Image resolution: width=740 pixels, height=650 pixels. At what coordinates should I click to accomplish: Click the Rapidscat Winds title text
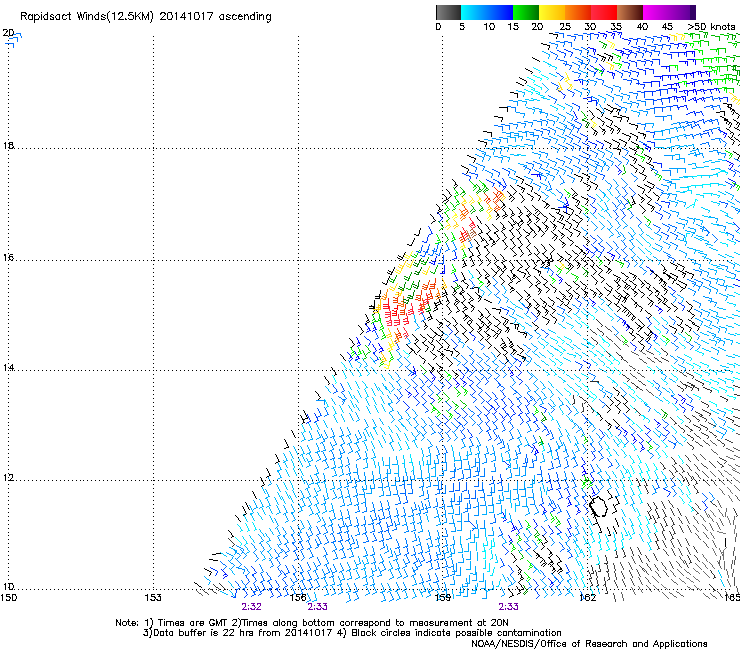[145, 16]
